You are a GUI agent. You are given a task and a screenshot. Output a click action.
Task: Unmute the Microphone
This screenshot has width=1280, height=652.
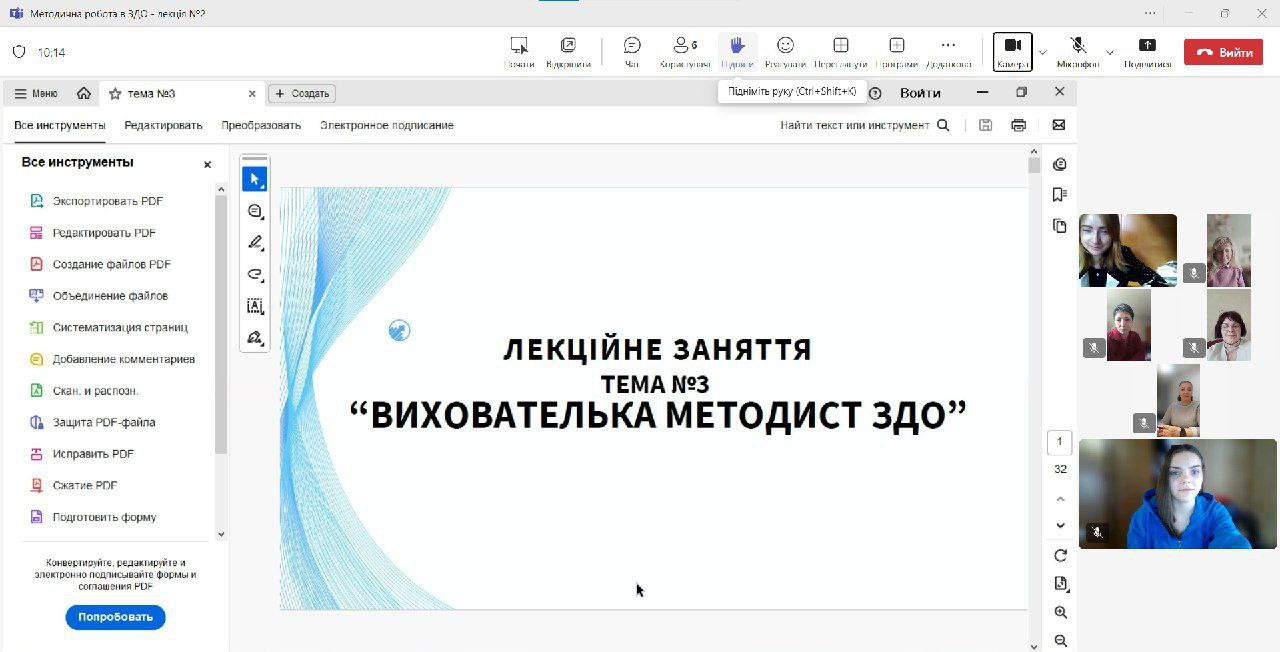click(x=1078, y=51)
